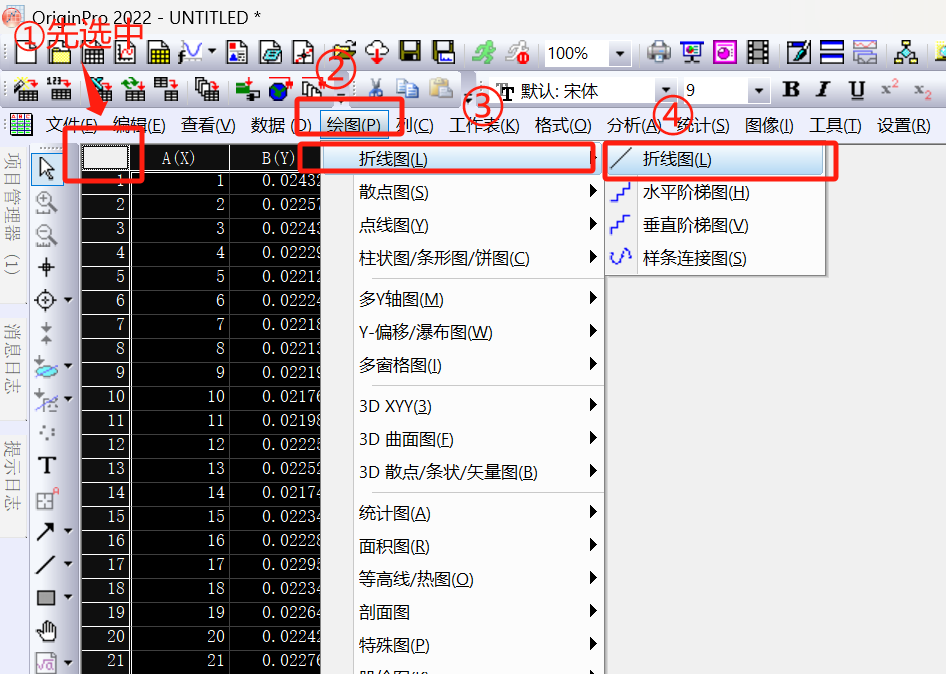Click the Print icon

coord(659,52)
